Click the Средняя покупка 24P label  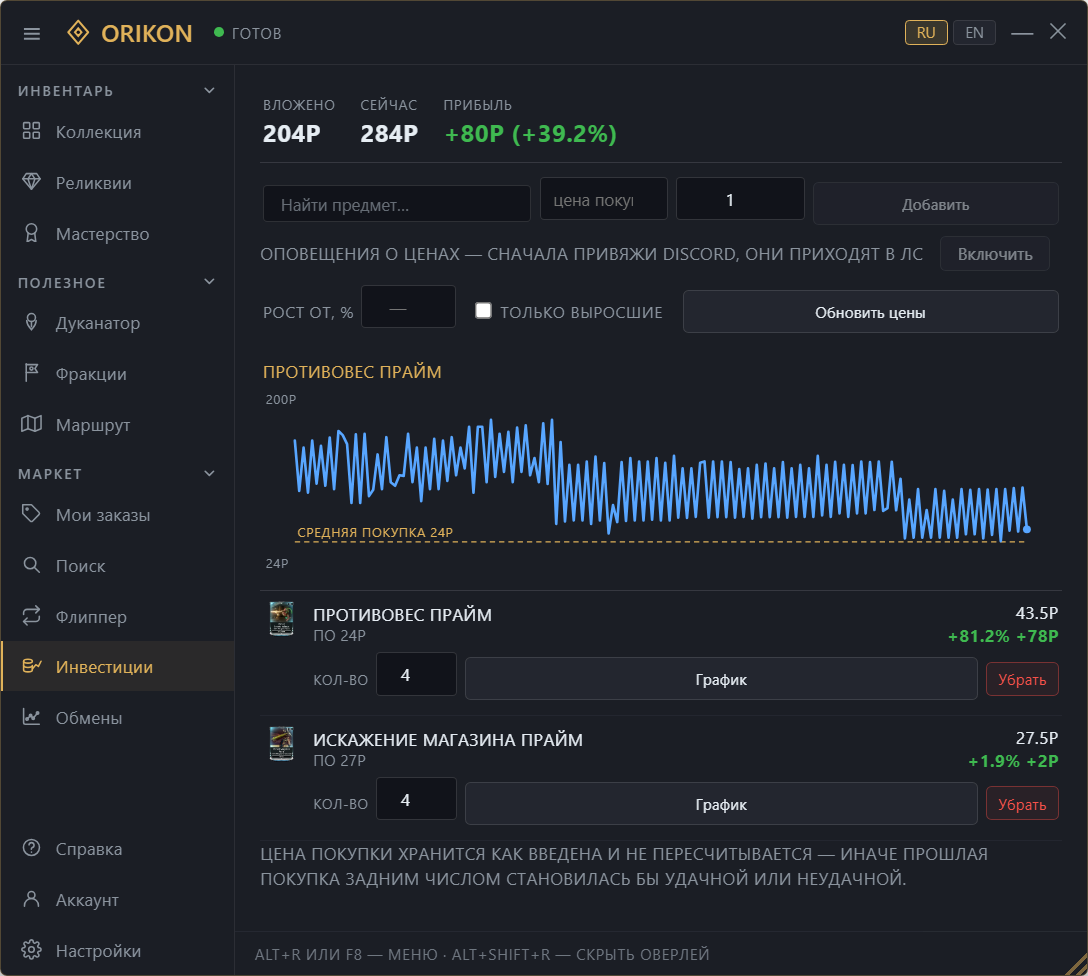coord(375,532)
